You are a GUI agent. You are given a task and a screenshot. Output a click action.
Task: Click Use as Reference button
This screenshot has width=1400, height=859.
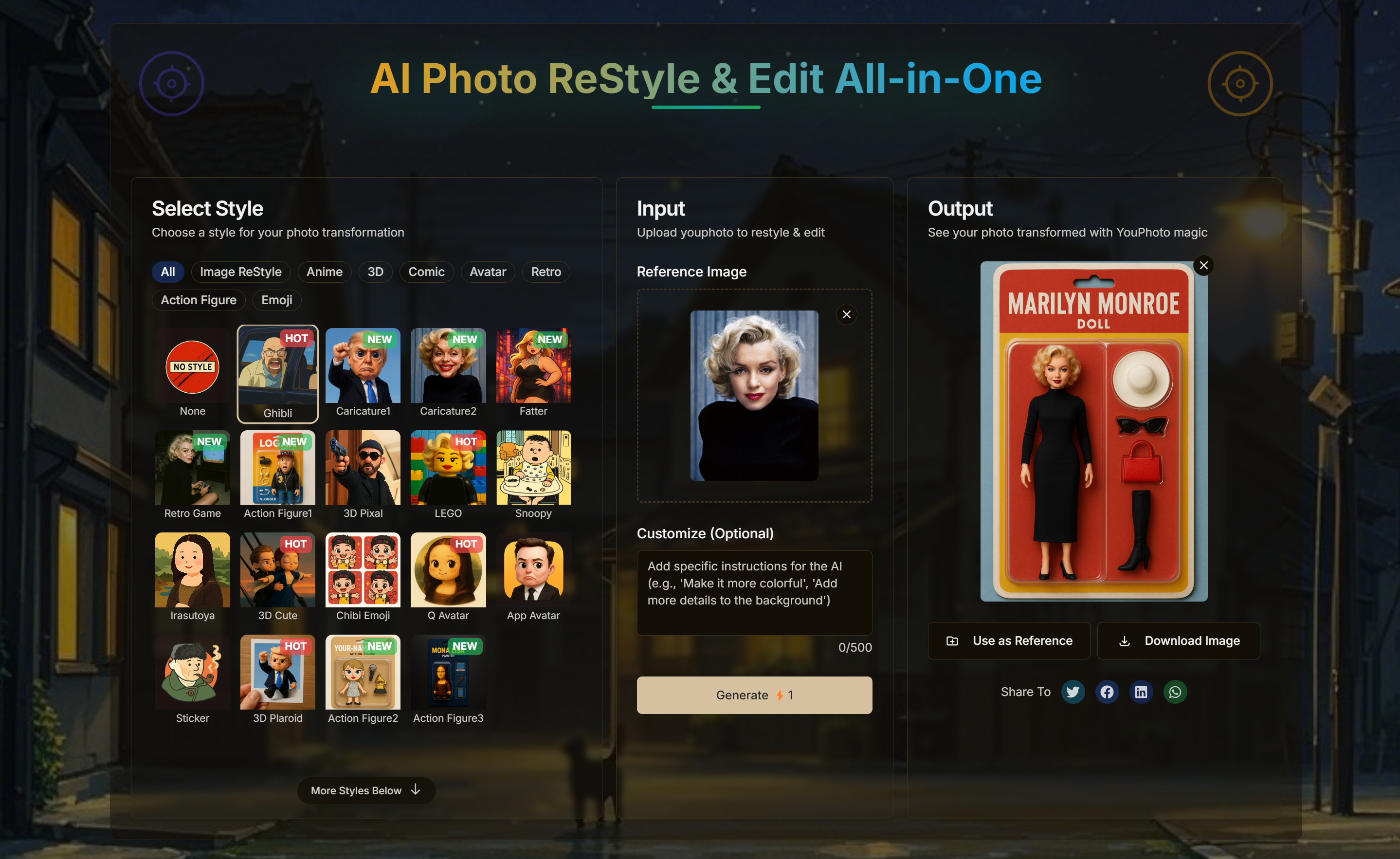tap(1009, 641)
